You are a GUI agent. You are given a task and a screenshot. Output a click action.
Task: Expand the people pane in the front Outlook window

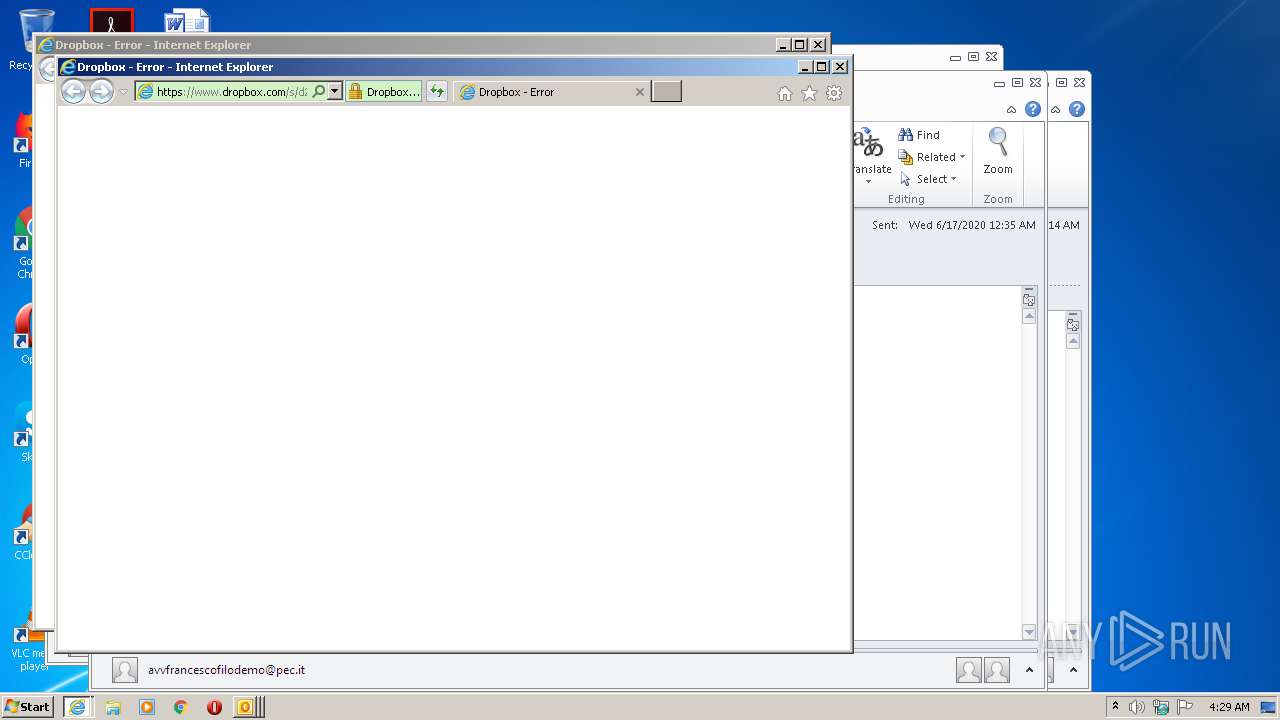[x=1029, y=670]
